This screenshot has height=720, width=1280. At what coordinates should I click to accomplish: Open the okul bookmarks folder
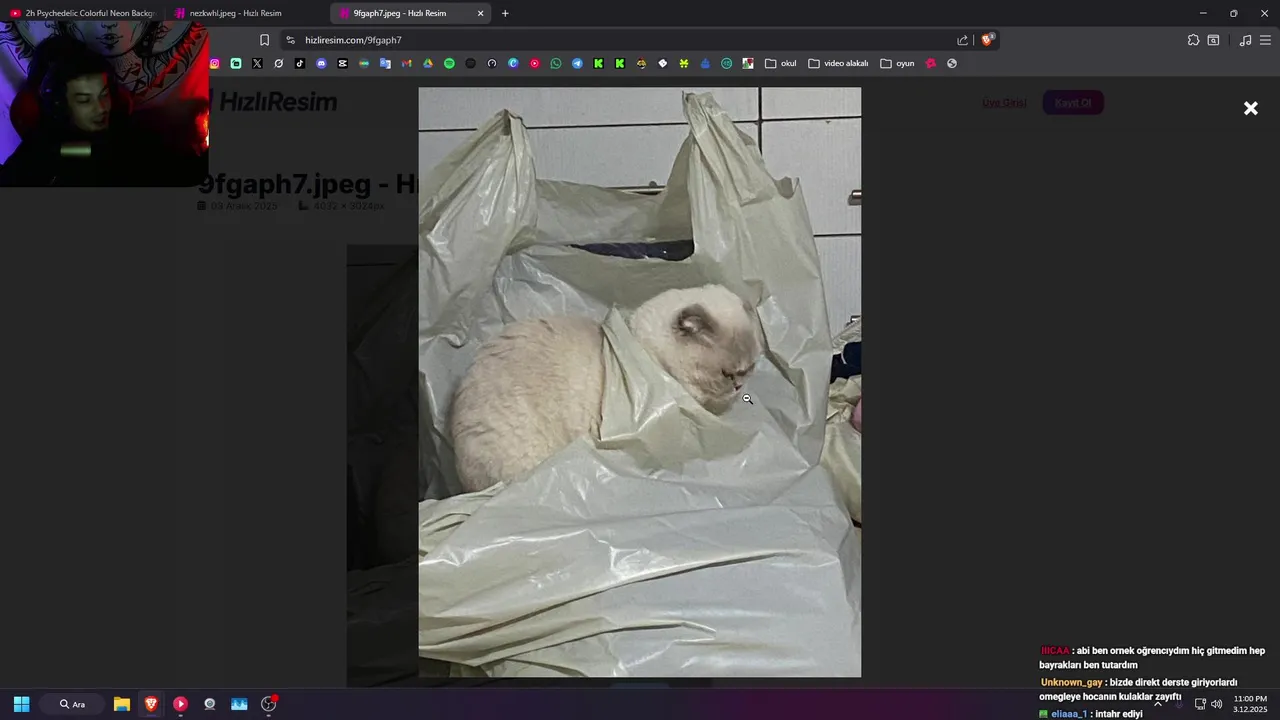781,63
